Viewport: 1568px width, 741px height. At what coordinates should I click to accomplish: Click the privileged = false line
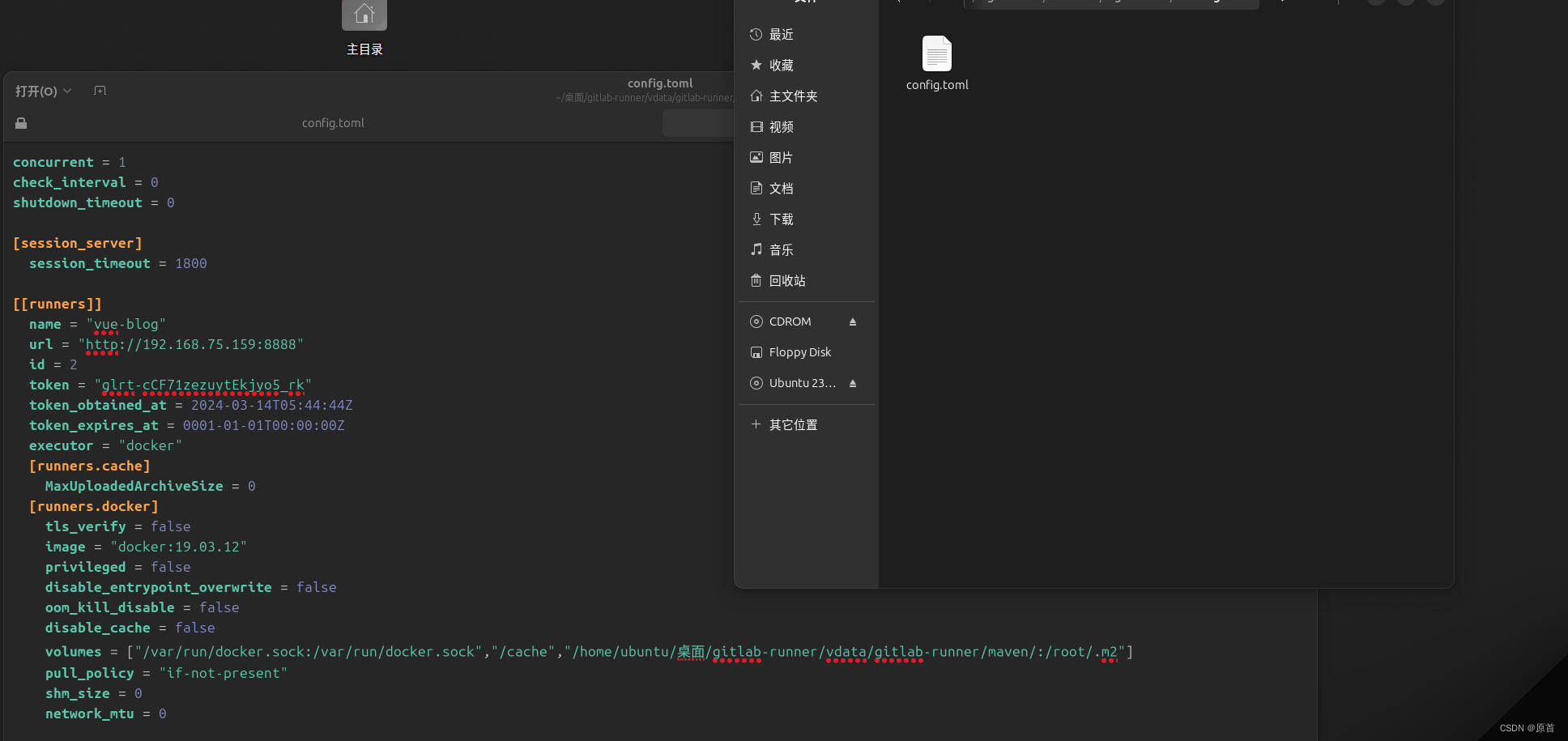coord(118,567)
